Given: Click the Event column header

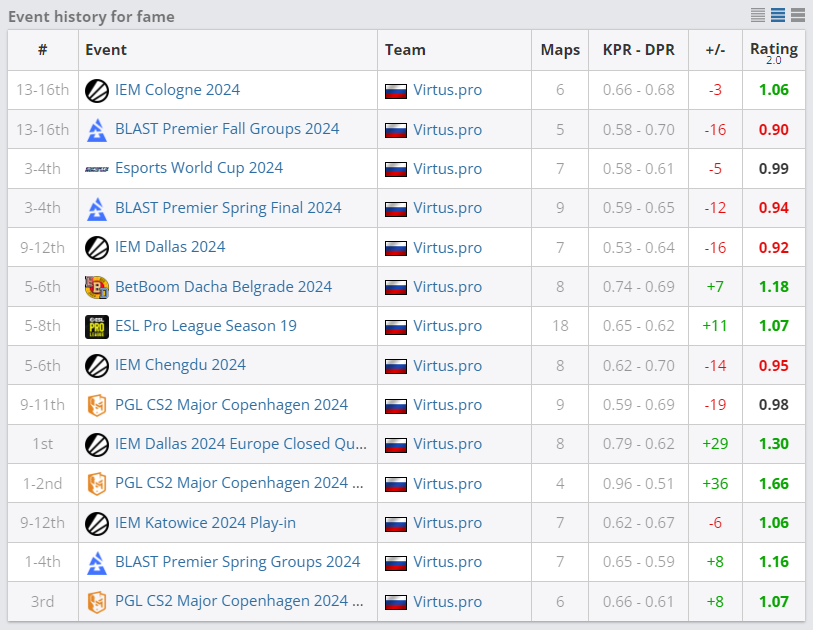Looking at the screenshot, I should (x=106, y=50).
